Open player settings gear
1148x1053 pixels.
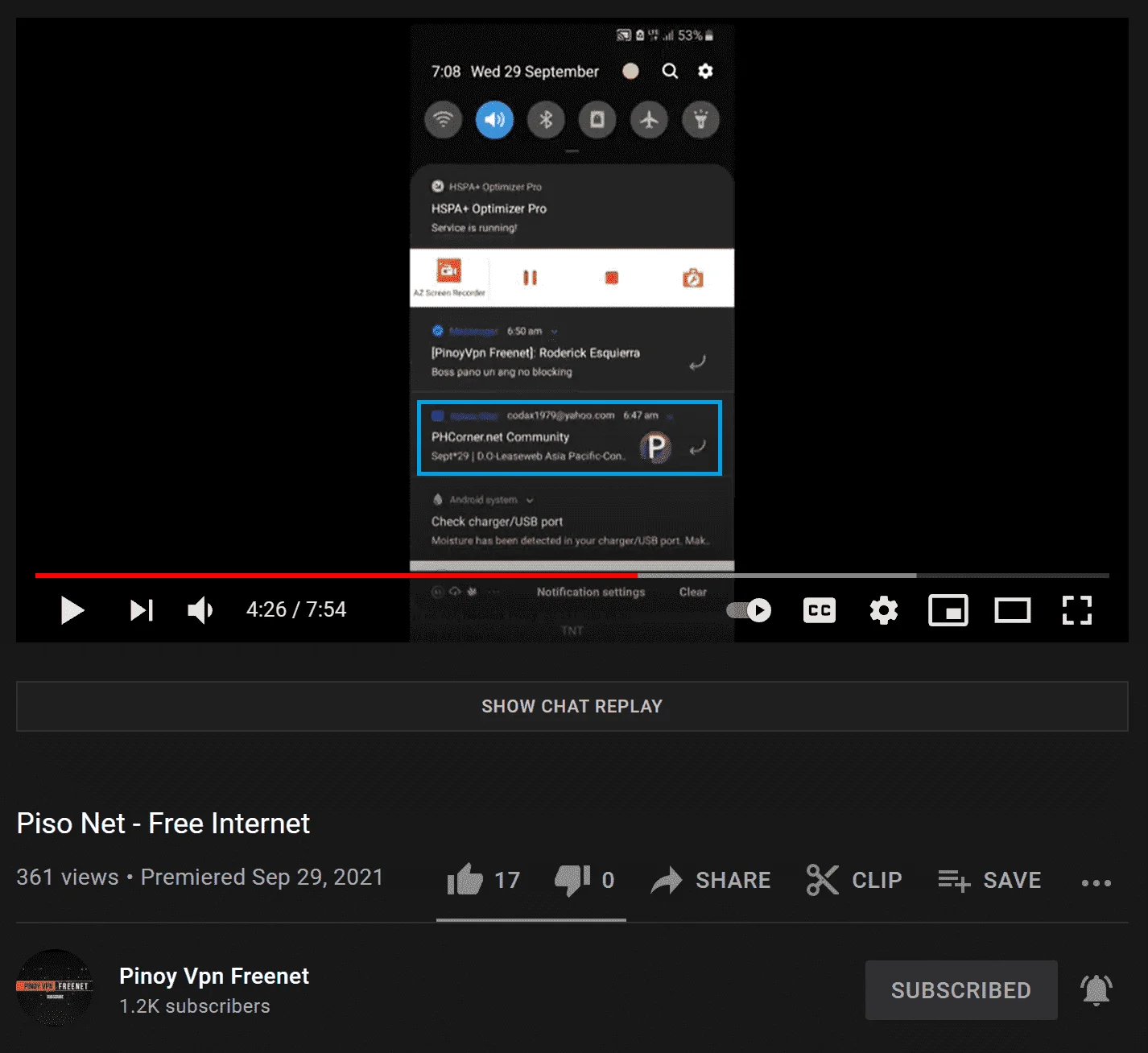pos(884,610)
